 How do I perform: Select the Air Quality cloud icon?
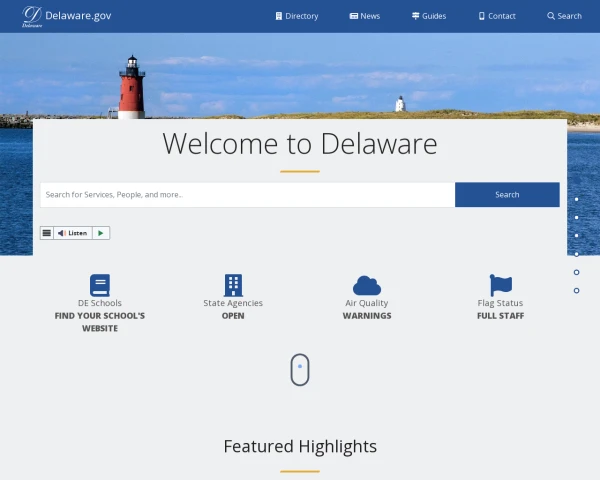coord(367,285)
